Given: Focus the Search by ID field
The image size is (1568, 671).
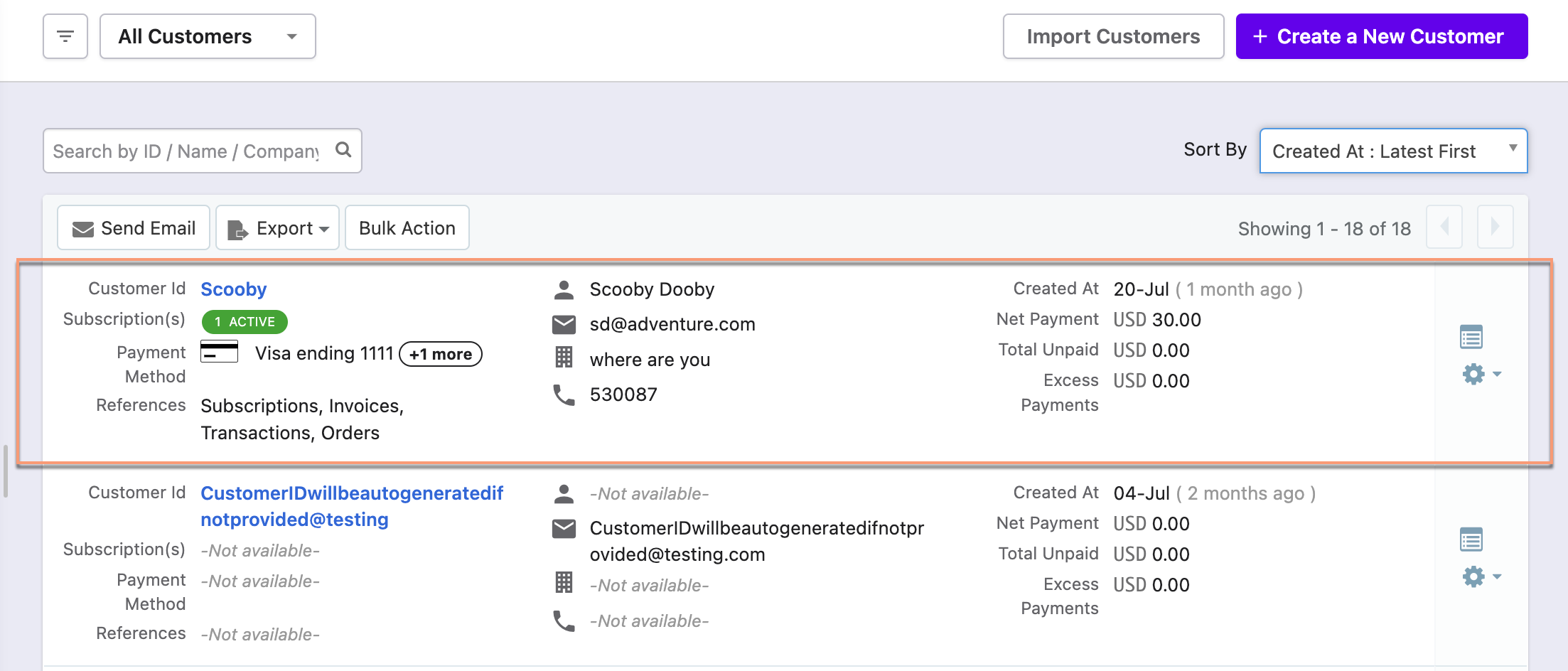Looking at the screenshot, I should pyautogui.click(x=186, y=151).
